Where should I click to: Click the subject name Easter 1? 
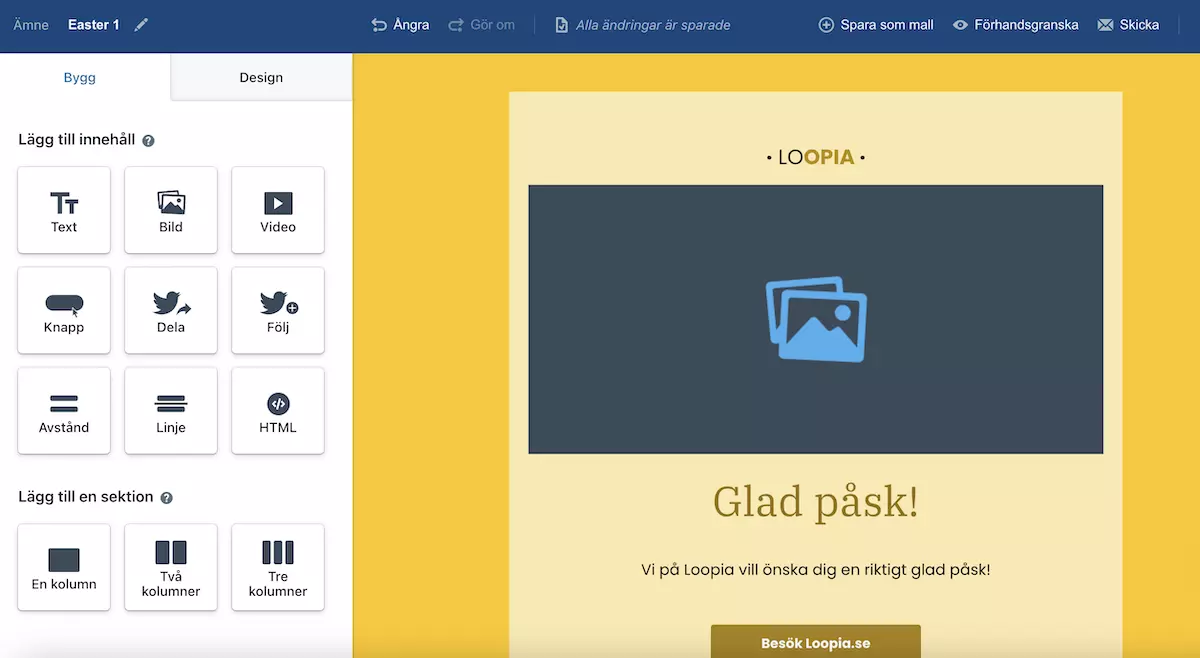coord(94,25)
